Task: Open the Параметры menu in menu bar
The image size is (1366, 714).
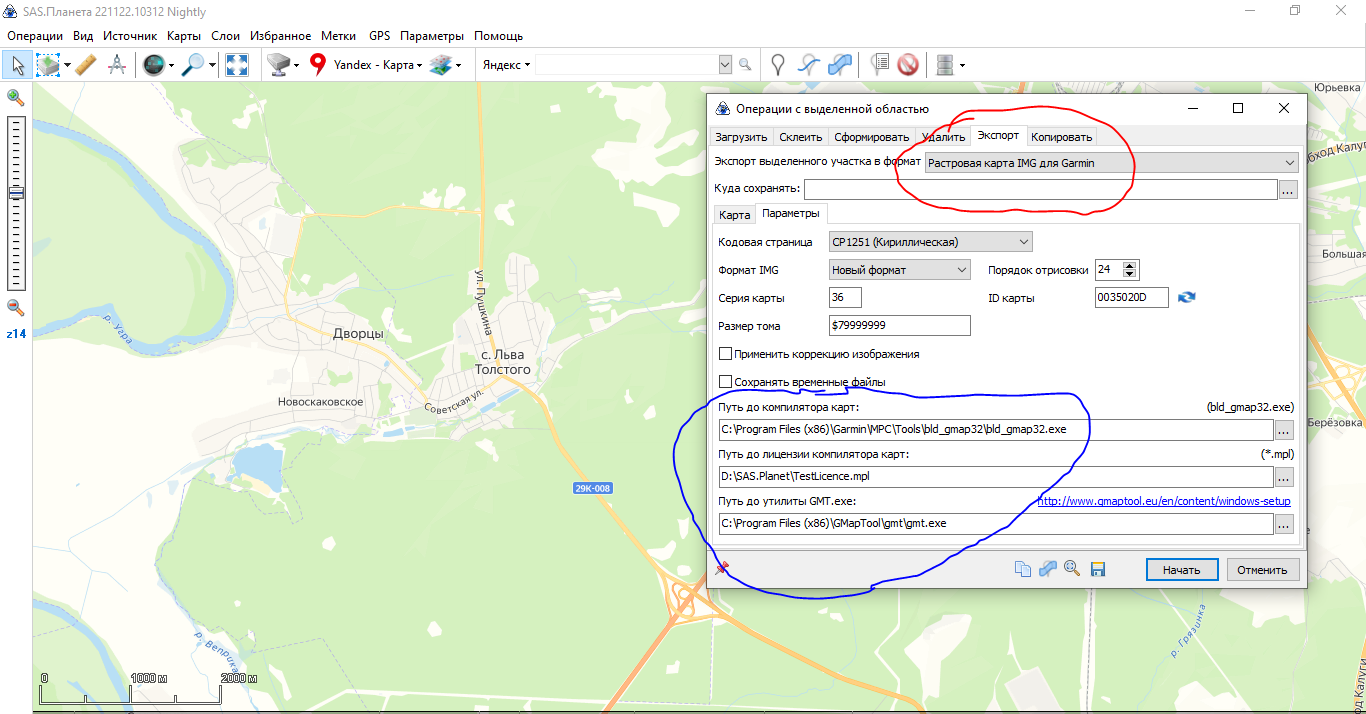Action: [433, 36]
